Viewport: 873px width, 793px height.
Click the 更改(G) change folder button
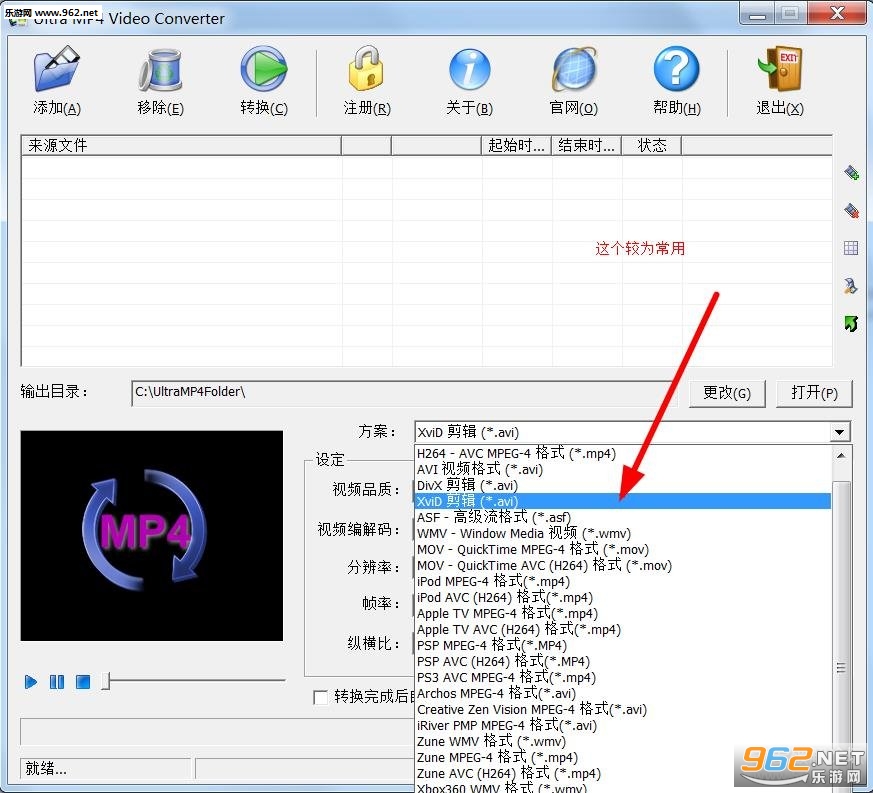coord(727,394)
